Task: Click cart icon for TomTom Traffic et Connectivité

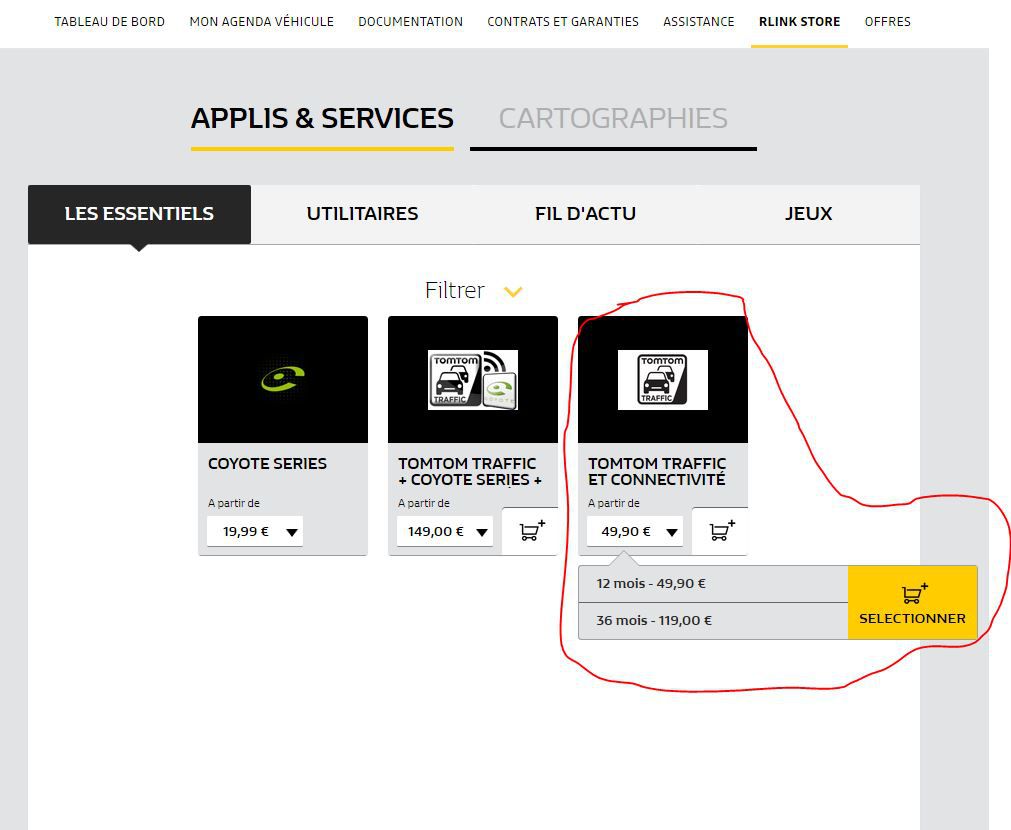Action: point(721,531)
